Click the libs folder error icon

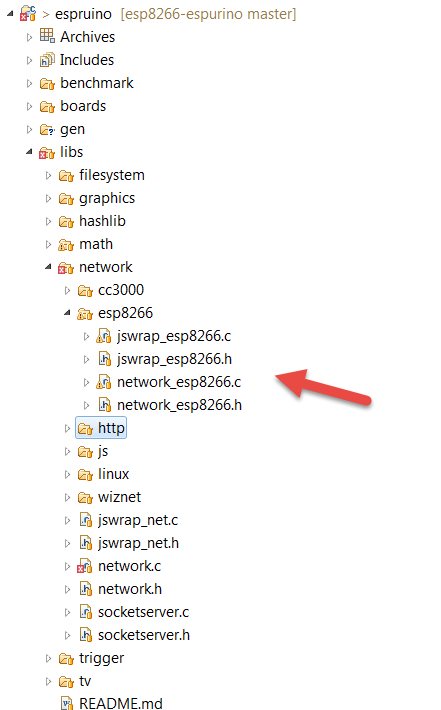point(47,153)
